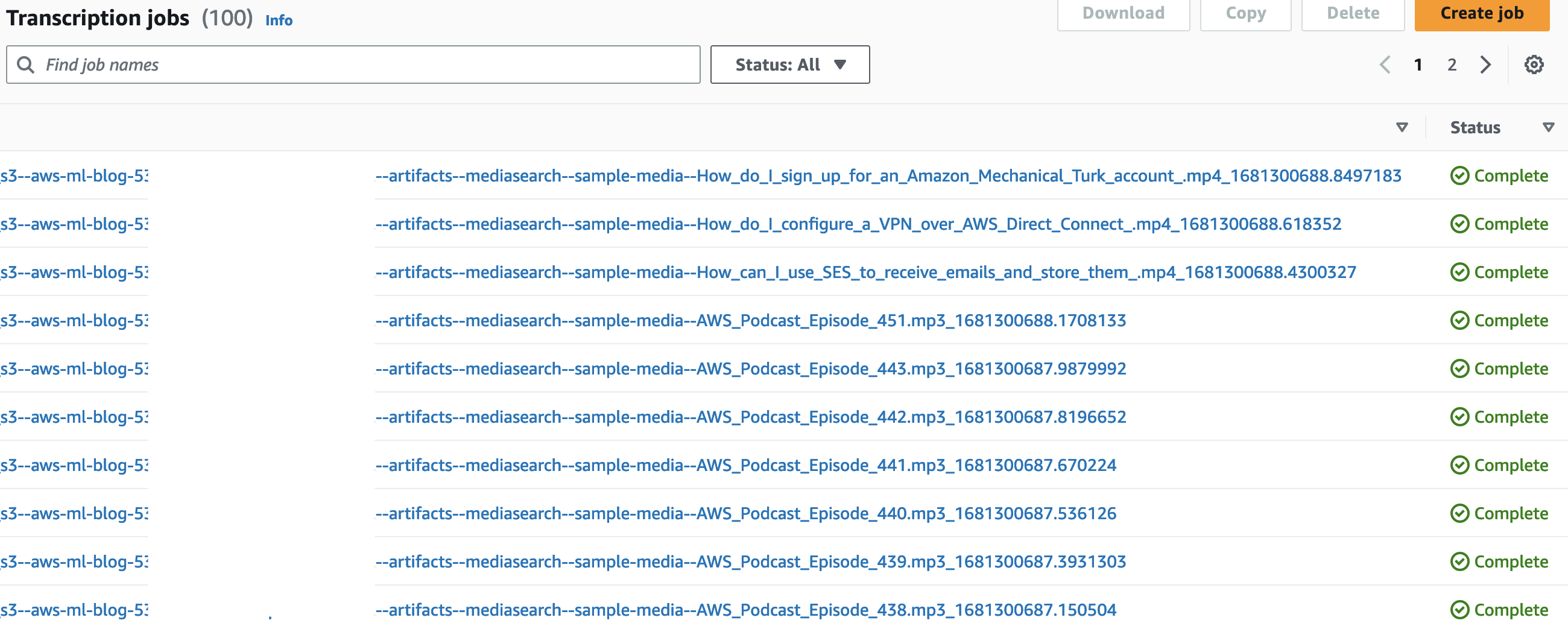Select page 1 in pagination
This screenshot has width=1568, height=632.
click(x=1418, y=65)
